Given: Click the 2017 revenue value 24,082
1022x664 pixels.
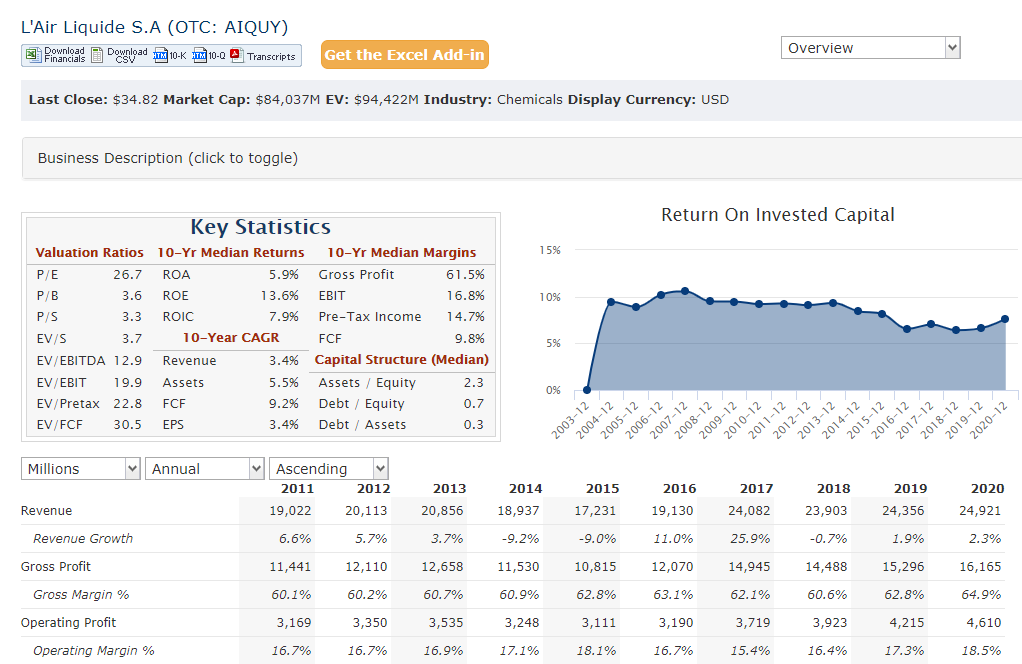Looking at the screenshot, I should 749,511.
